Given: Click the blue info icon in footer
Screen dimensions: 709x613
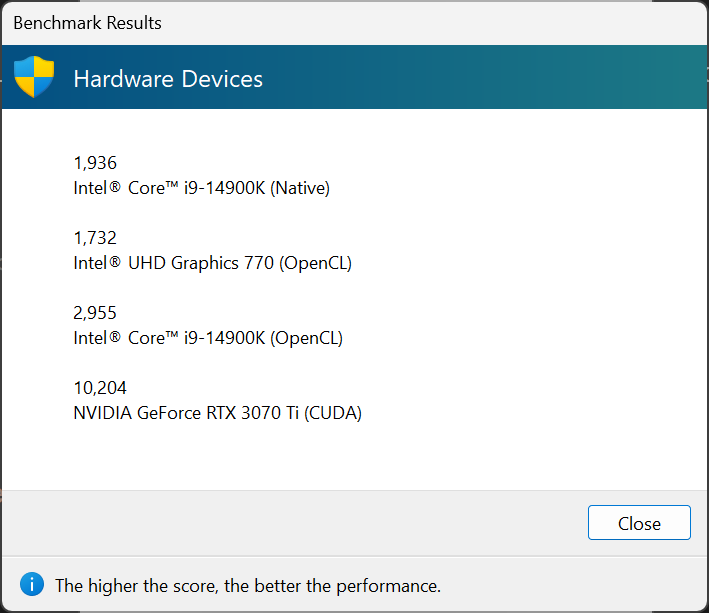Looking at the screenshot, I should (32, 584).
